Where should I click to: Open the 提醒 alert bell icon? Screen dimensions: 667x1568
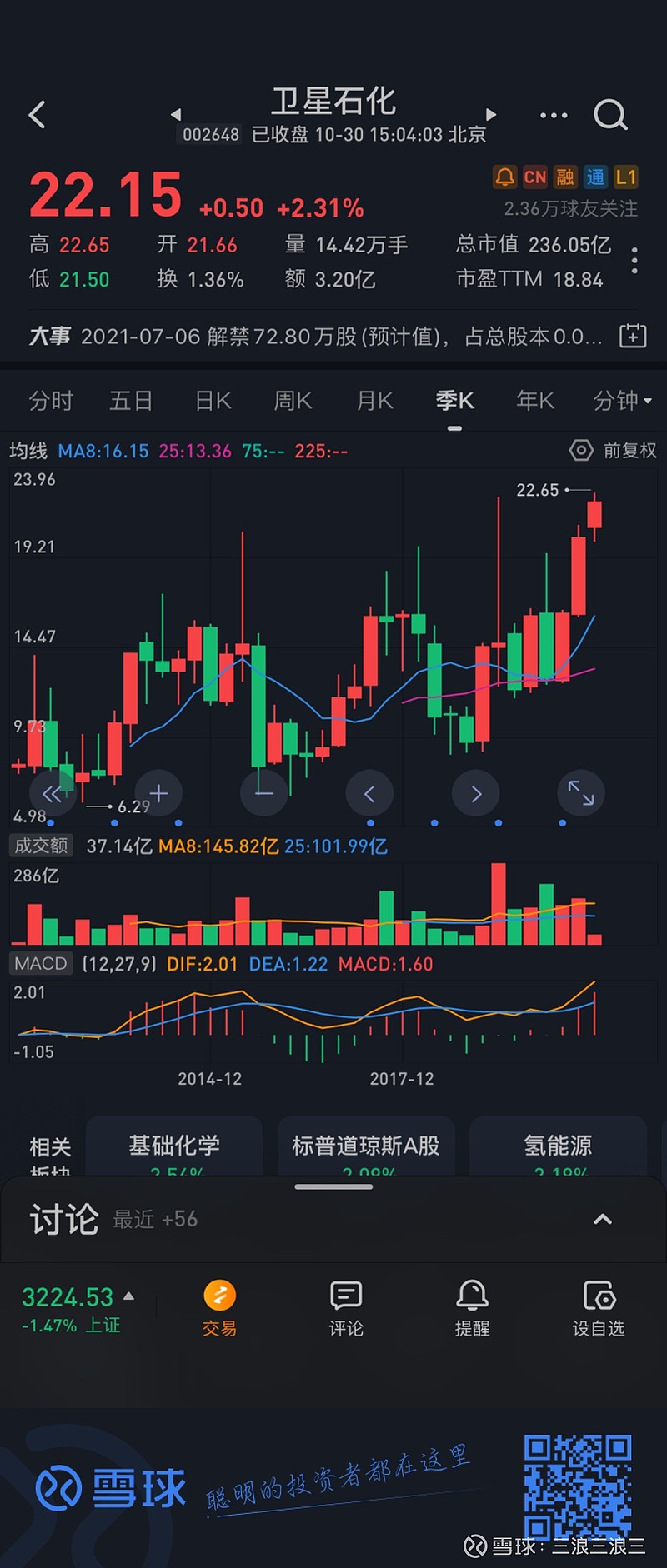click(472, 1308)
